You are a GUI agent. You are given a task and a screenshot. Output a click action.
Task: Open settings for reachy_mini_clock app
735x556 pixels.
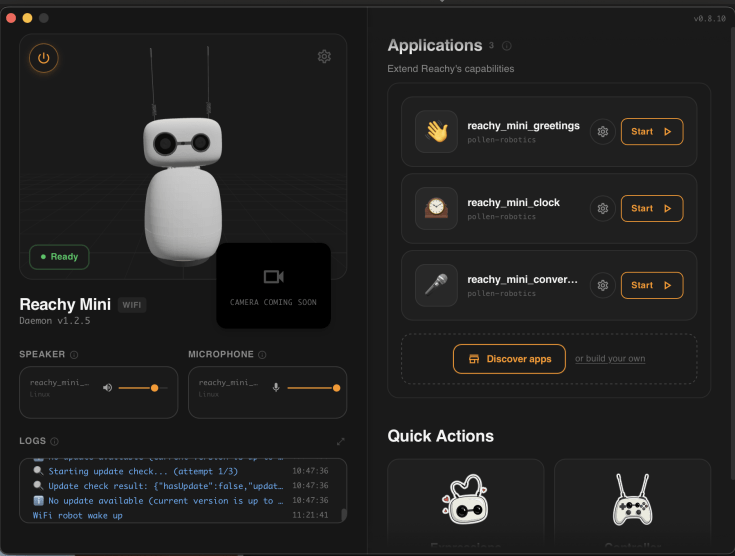(x=602, y=209)
